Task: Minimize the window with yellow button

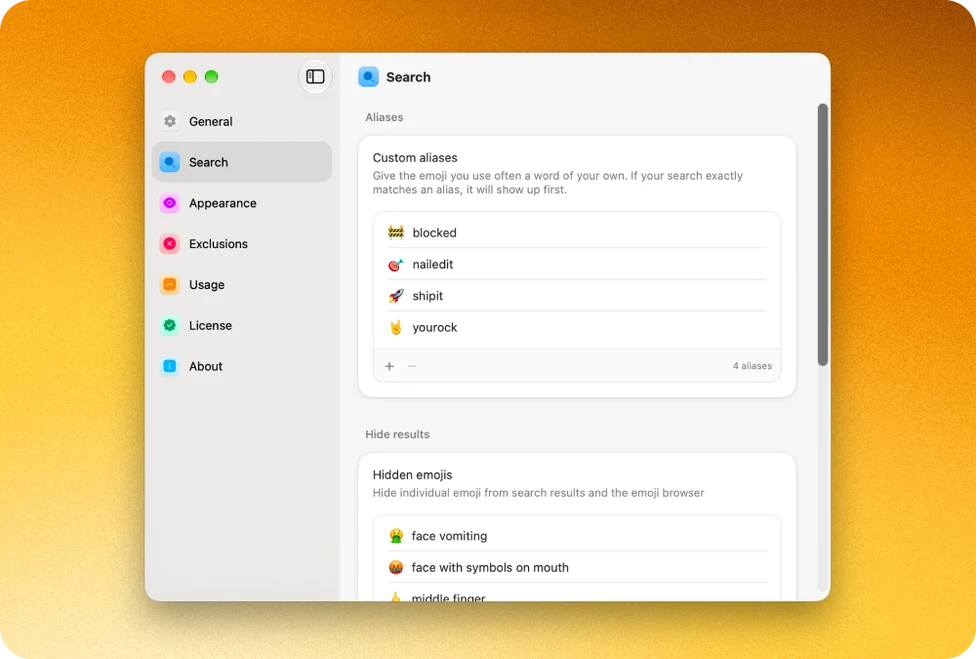Action: [x=190, y=77]
